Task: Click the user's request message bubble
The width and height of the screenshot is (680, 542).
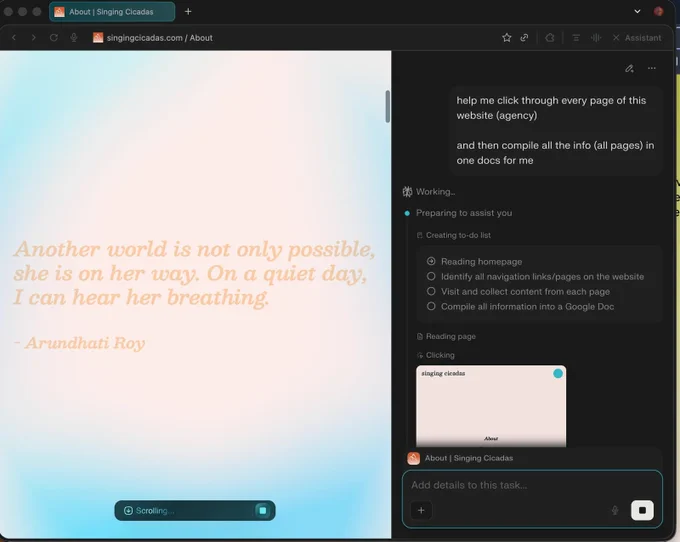Action: tap(555, 130)
